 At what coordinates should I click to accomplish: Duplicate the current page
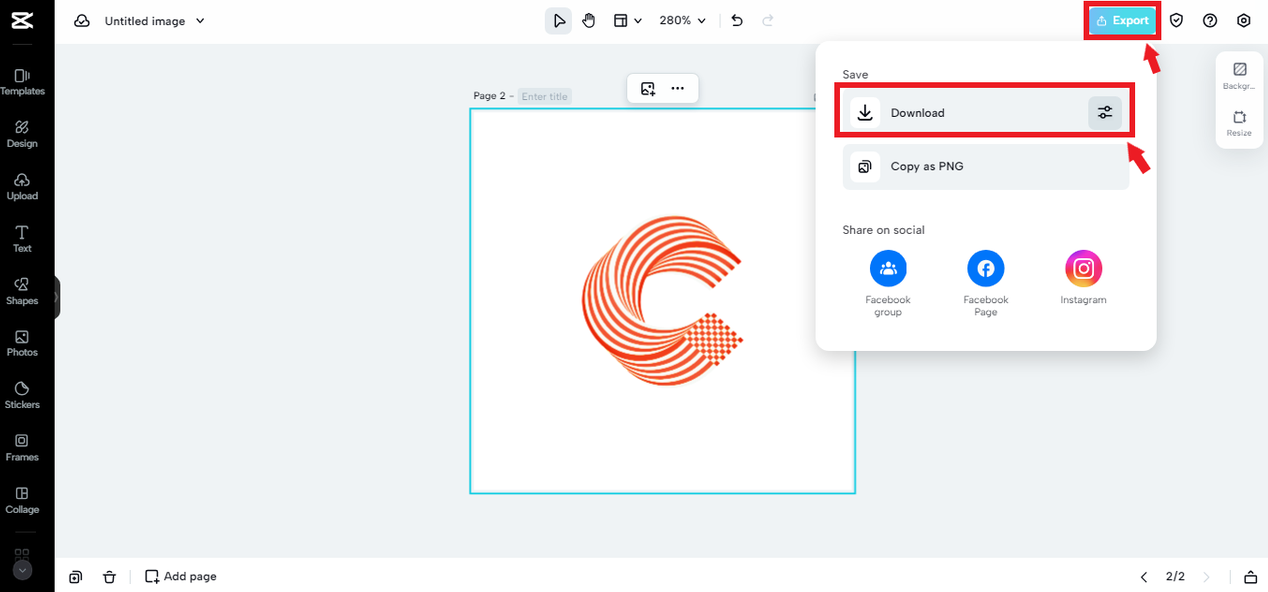[x=75, y=577]
